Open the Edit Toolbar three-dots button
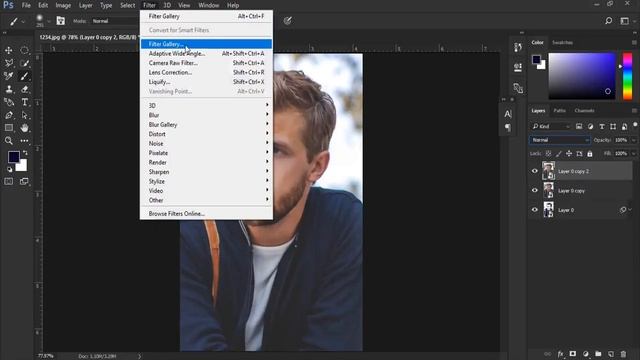 pos(24,141)
